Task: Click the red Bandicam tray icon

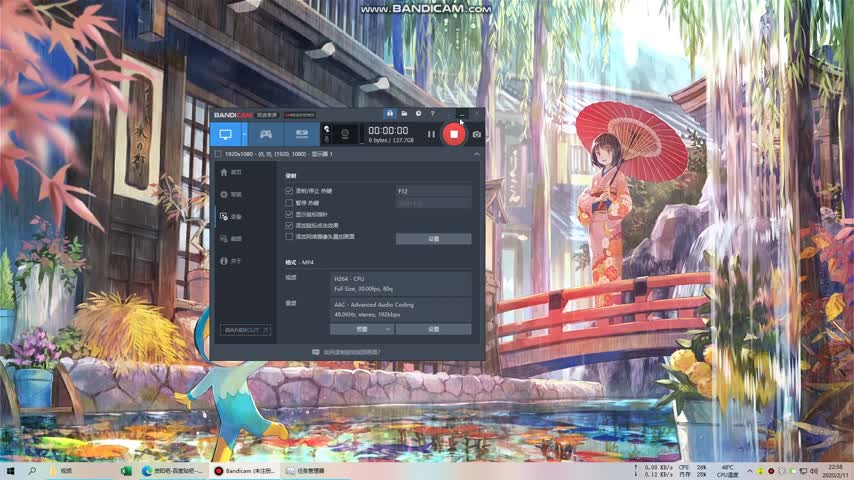Action: [x=771, y=471]
